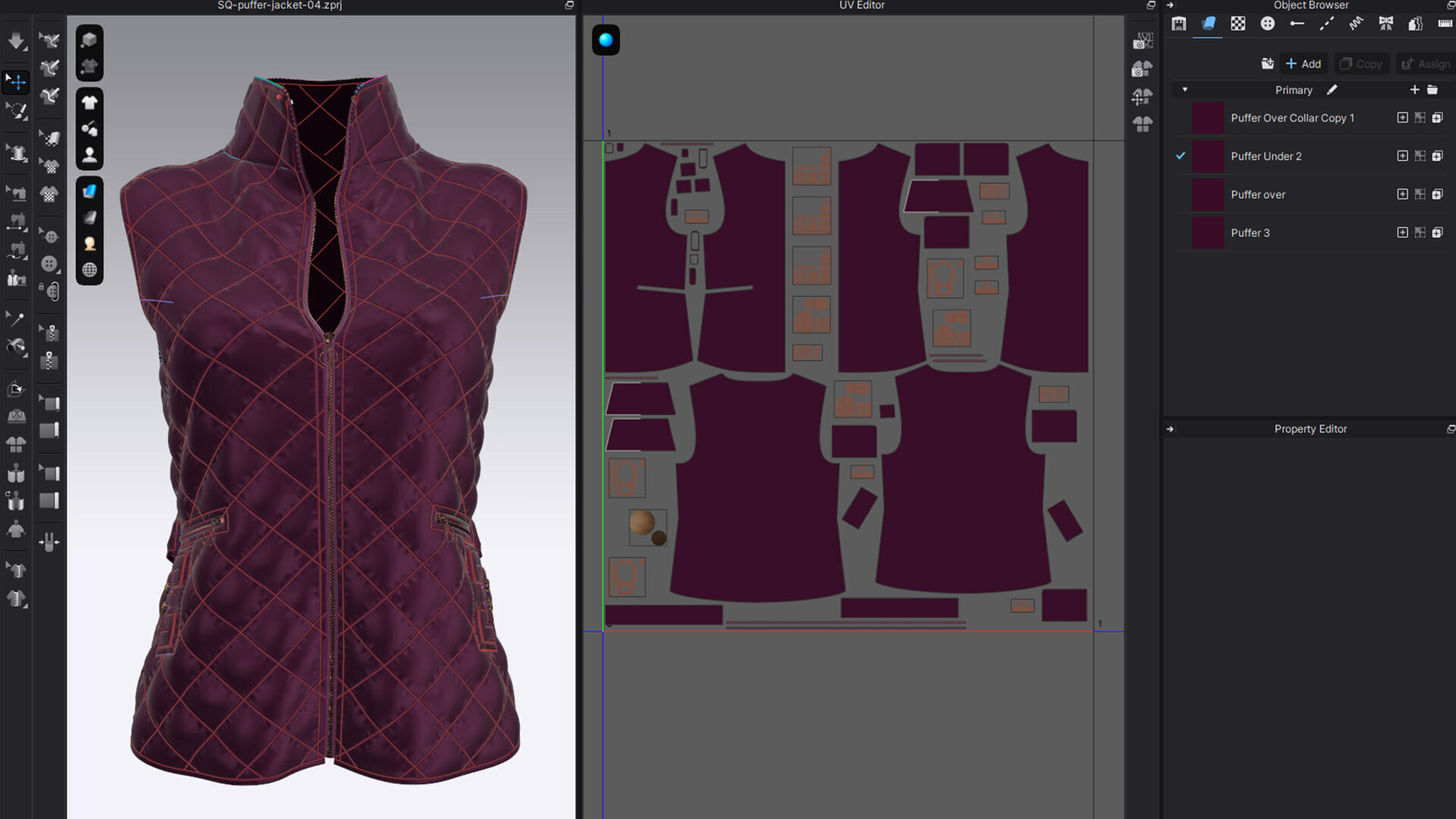This screenshot has height=819, width=1456.
Task: Select the wooden button thumbnail in UV layout
Action: pyautogui.click(x=648, y=528)
